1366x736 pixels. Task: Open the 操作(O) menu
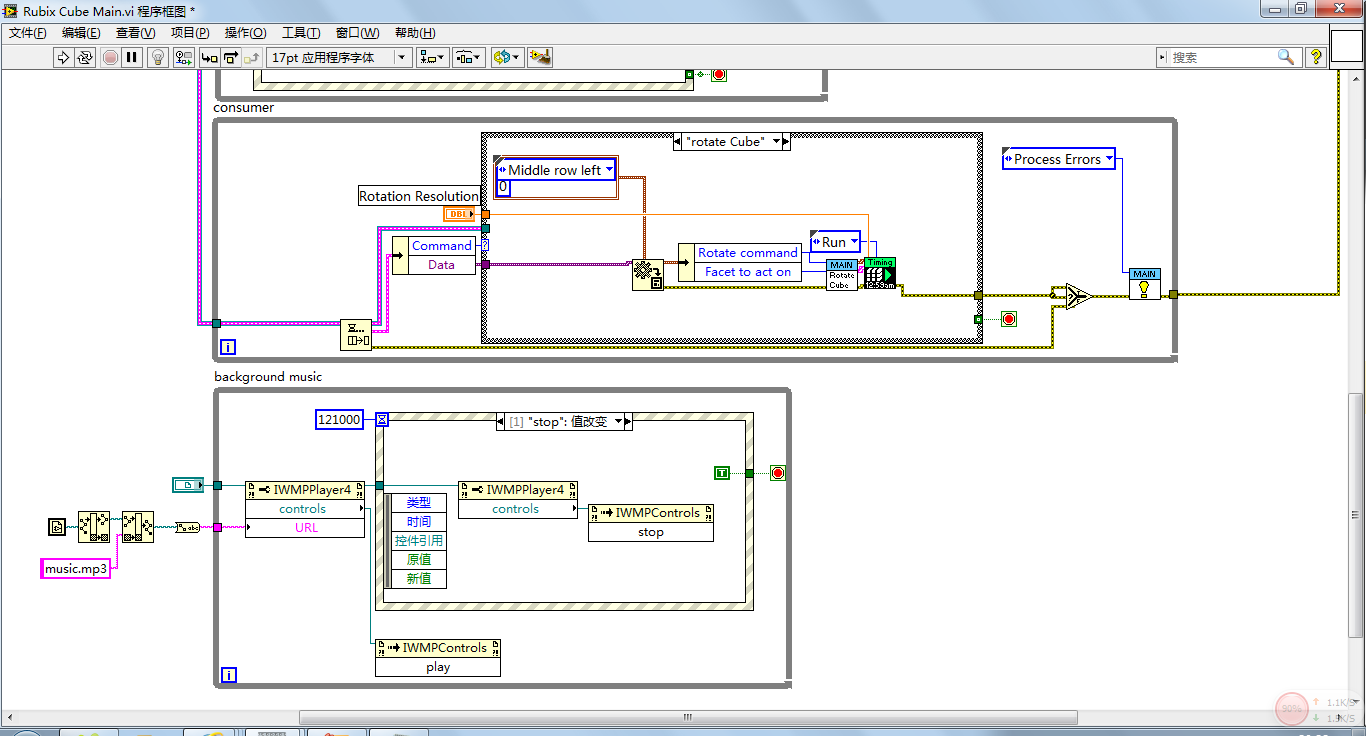pos(245,33)
